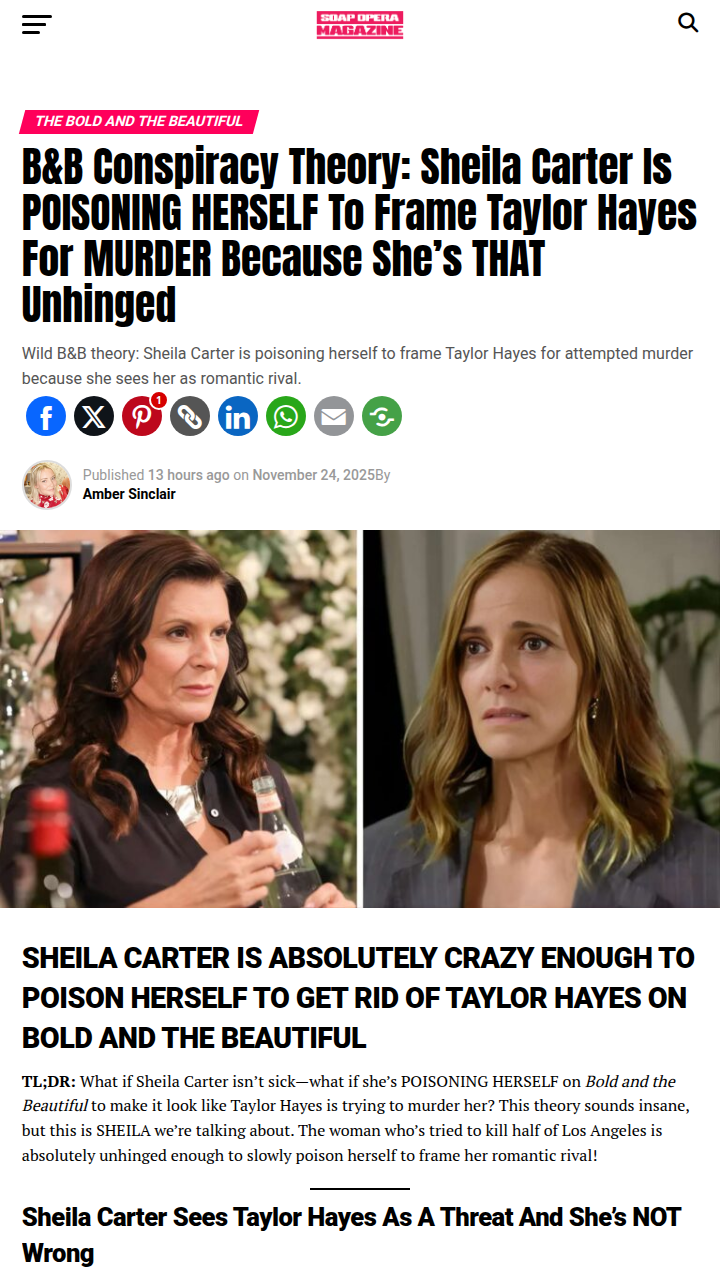Open the Sheila Carter photo

[178, 719]
